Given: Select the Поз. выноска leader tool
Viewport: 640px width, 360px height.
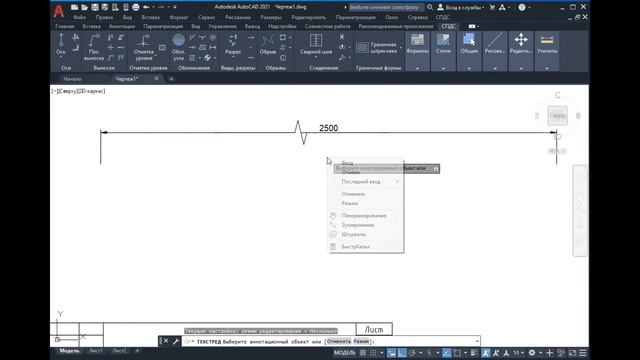Looking at the screenshot, I should click(94, 47).
